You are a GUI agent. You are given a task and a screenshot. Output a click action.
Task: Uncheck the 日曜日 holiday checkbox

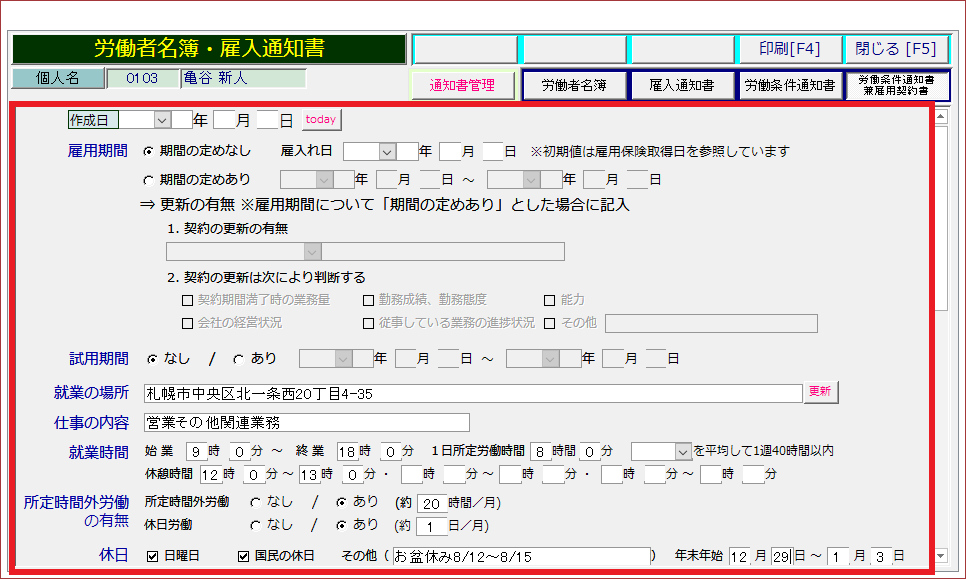tap(153, 556)
